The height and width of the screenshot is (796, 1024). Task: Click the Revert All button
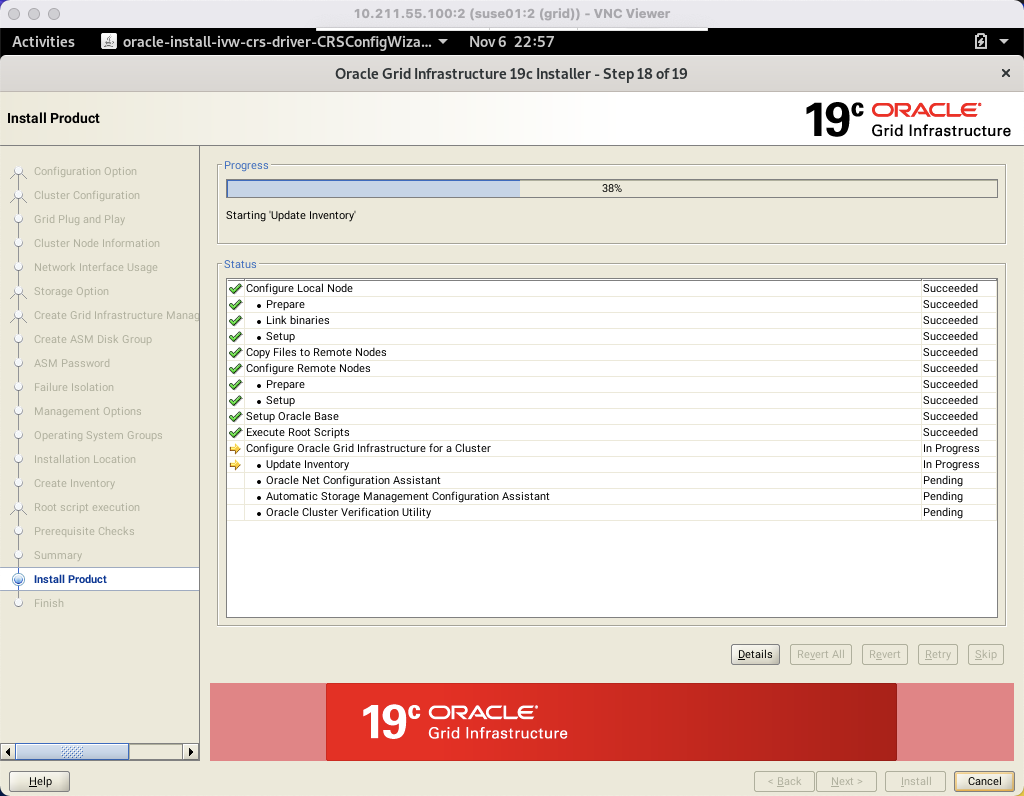[x=820, y=654]
